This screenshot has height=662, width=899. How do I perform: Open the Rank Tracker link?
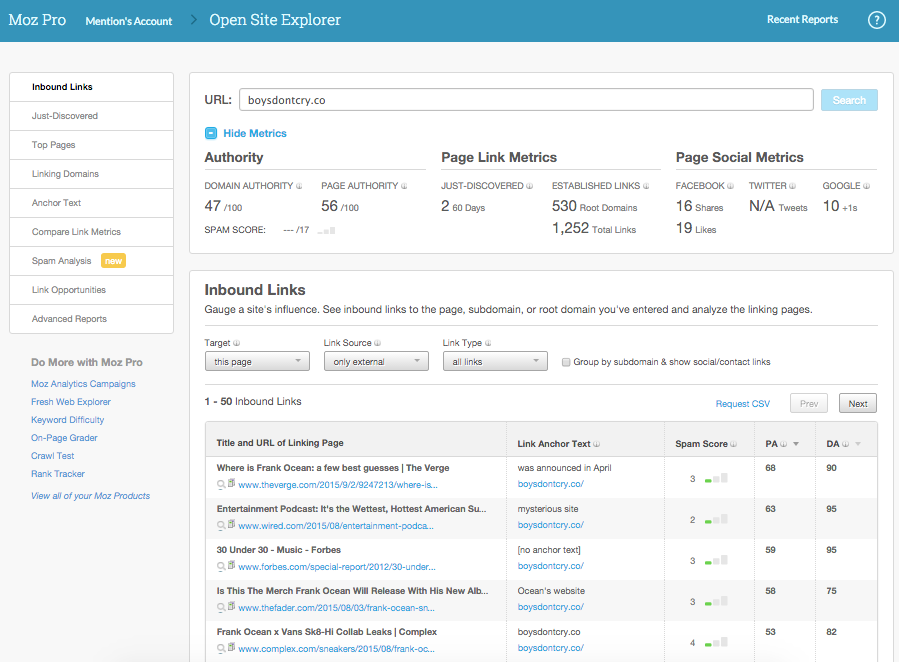pyautogui.click(x=58, y=474)
